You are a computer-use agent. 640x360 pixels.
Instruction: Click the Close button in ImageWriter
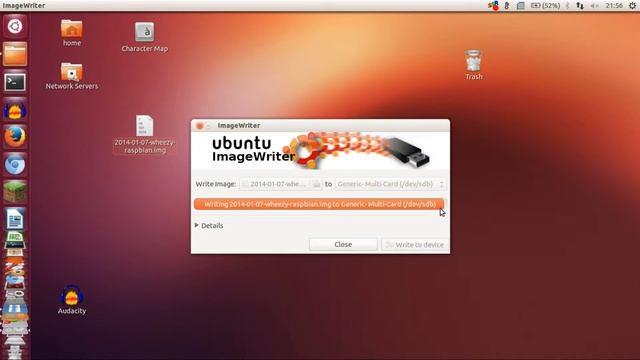point(343,244)
